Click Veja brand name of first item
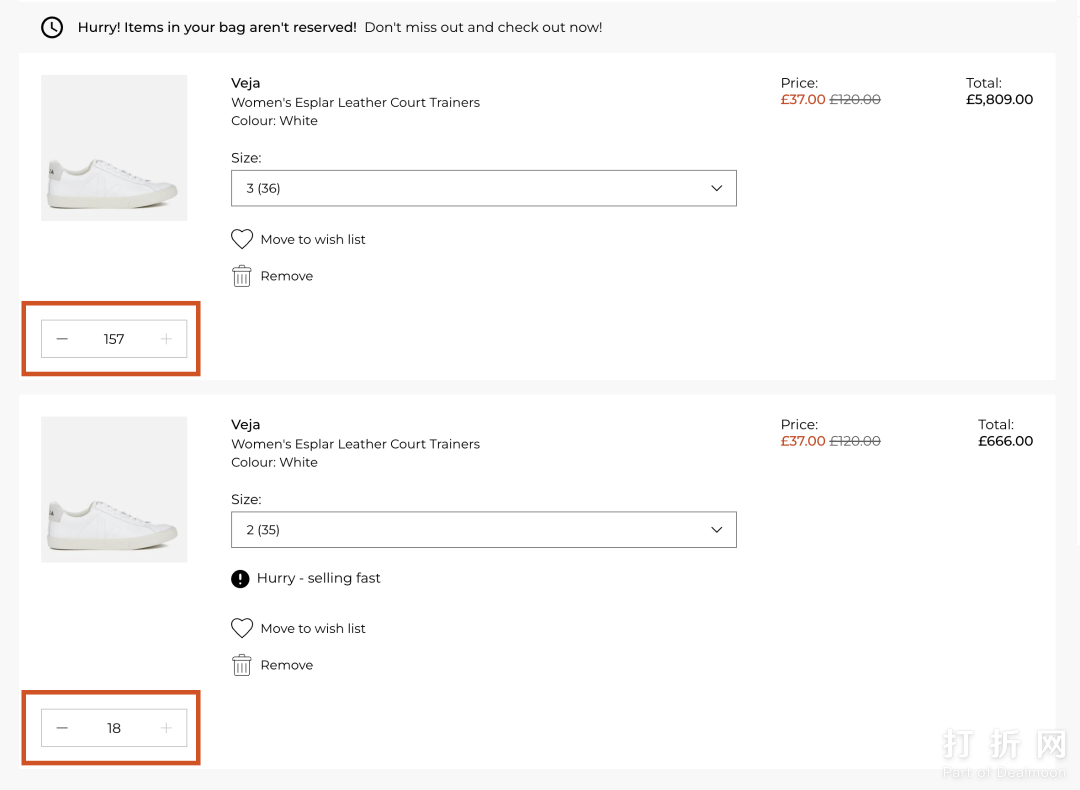1080x790 pixels. tap(245, 83)
